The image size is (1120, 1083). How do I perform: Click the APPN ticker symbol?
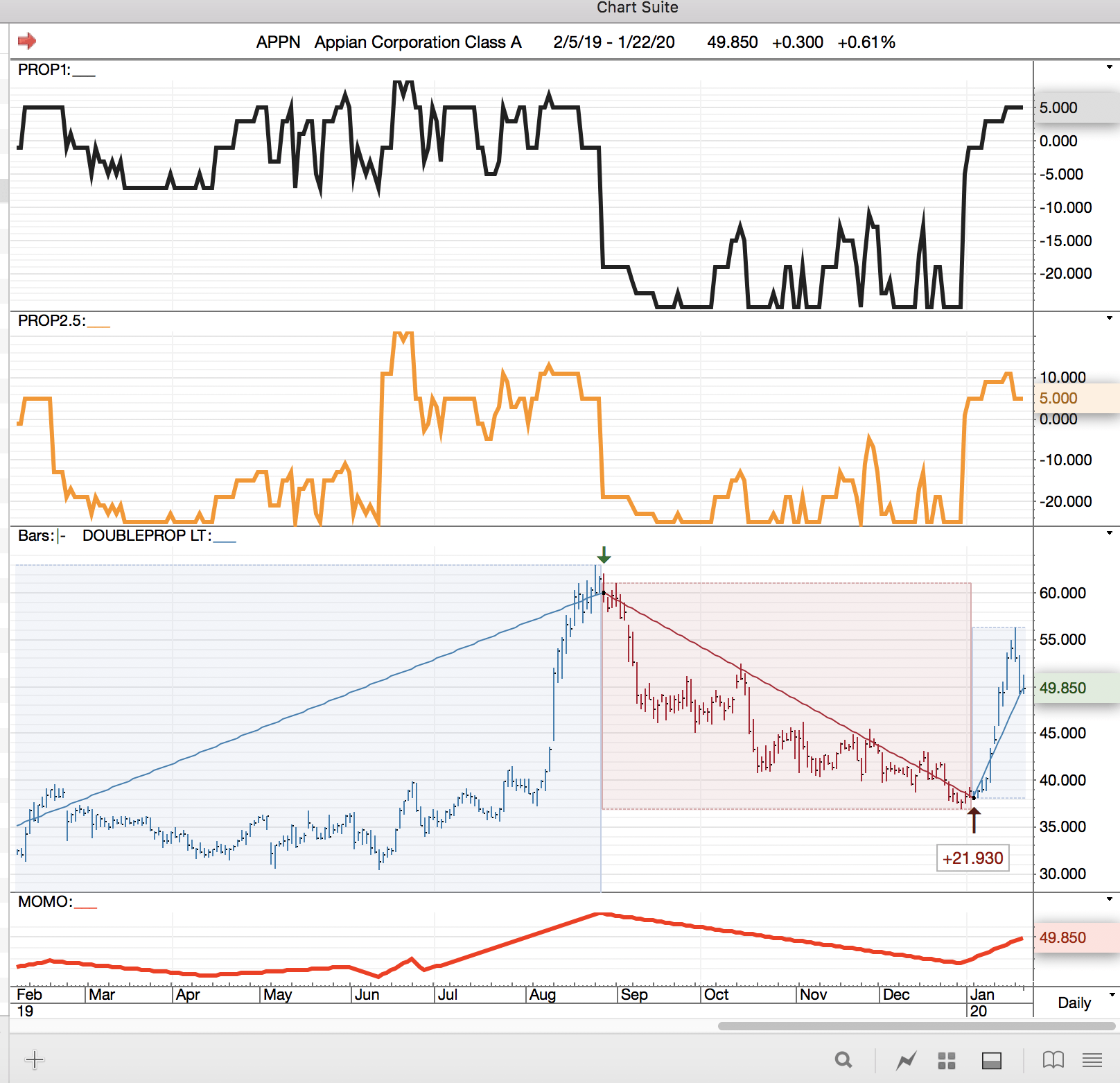coord(278,42)
